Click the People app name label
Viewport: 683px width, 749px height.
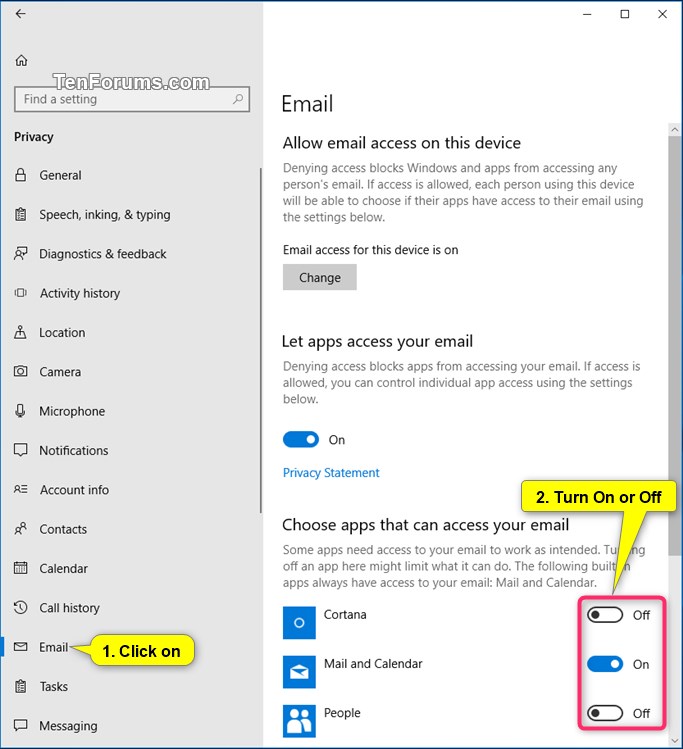[342, 713]
